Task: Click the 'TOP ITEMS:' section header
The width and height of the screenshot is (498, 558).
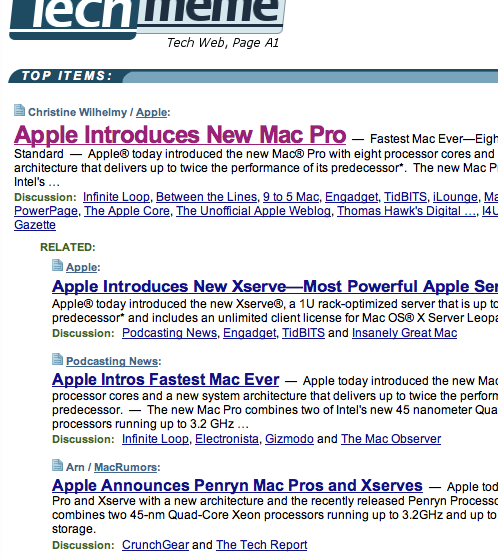Action: (x=67, y=76)
